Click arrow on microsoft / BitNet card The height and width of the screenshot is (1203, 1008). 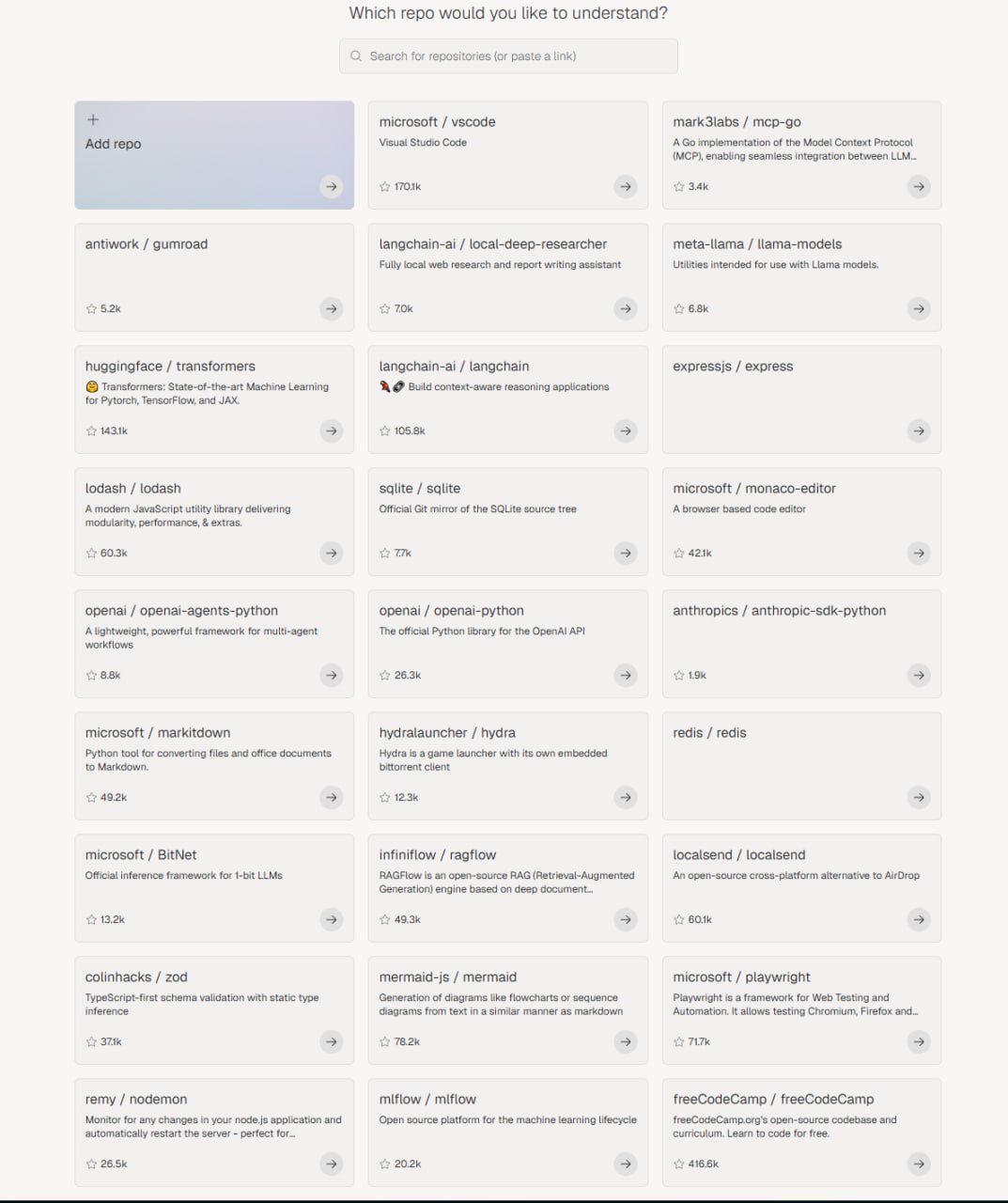point(332,920)
